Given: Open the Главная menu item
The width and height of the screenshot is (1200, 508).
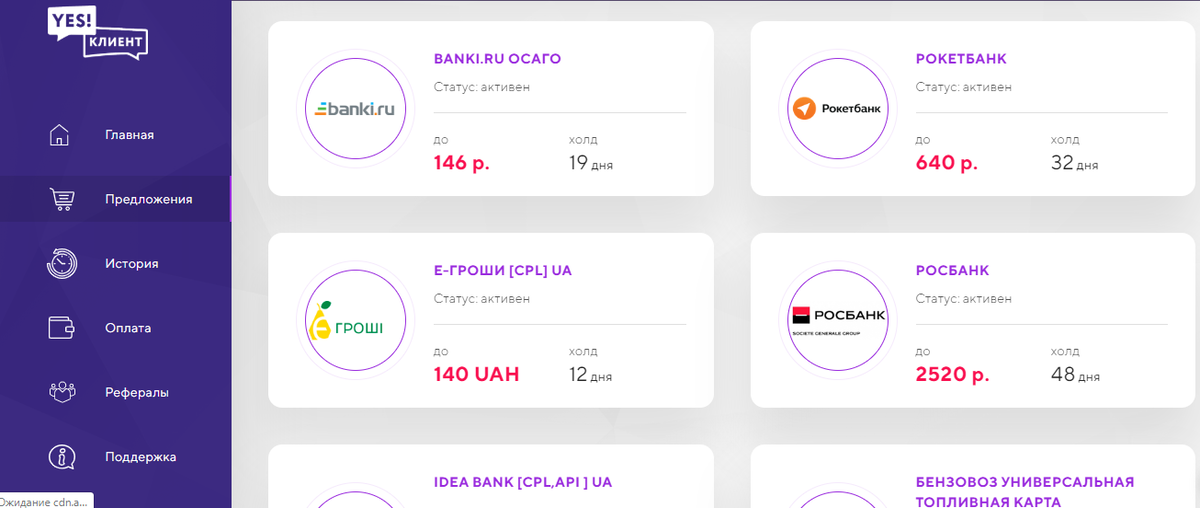Looking at the screenshot, I should pos(129,135).
